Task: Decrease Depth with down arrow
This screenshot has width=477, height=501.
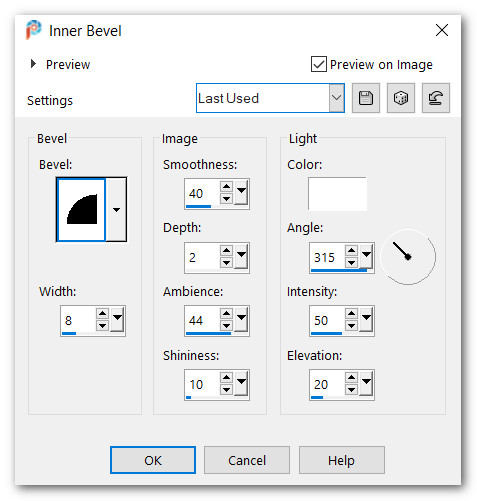Action: [226, 262]
